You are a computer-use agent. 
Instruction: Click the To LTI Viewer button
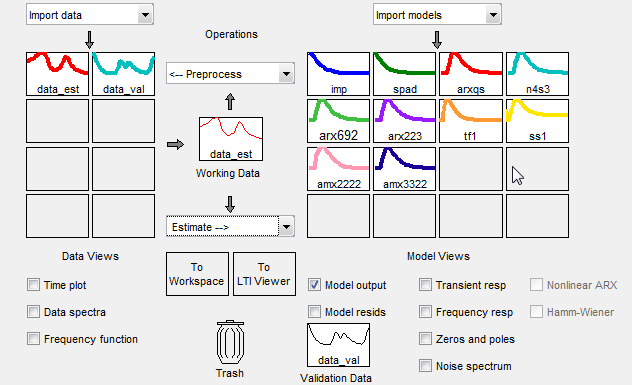264,274
